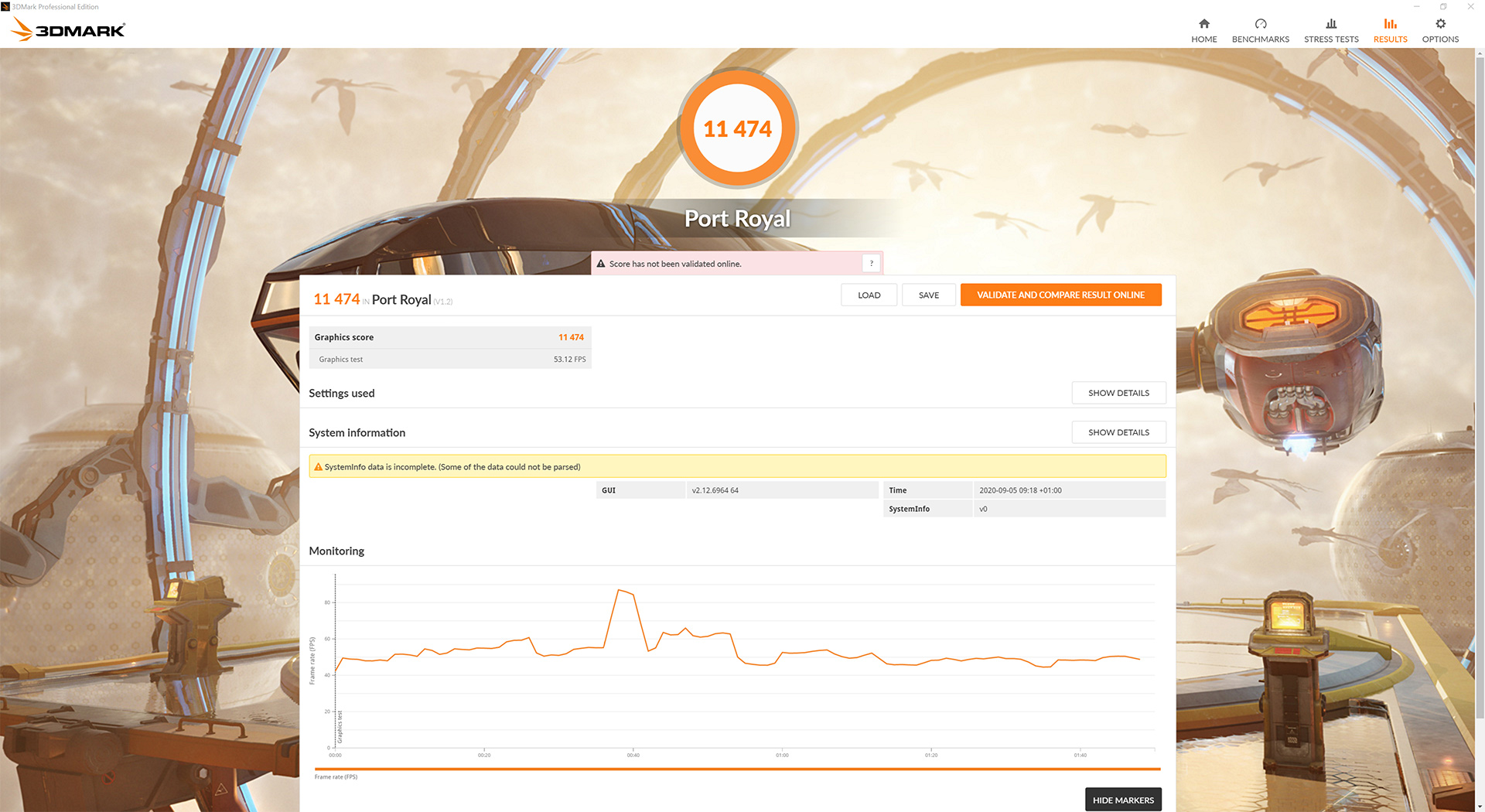Open the OPTIONS tab label
The image size is (1485, 812).
[x=1440, y=39]
